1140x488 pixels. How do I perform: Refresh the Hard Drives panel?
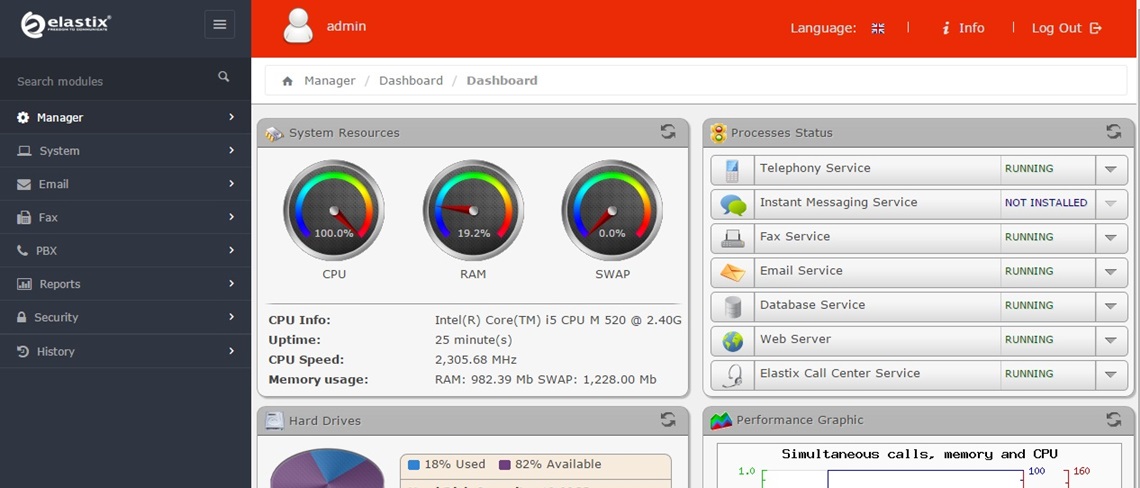(x=667, y=419)
